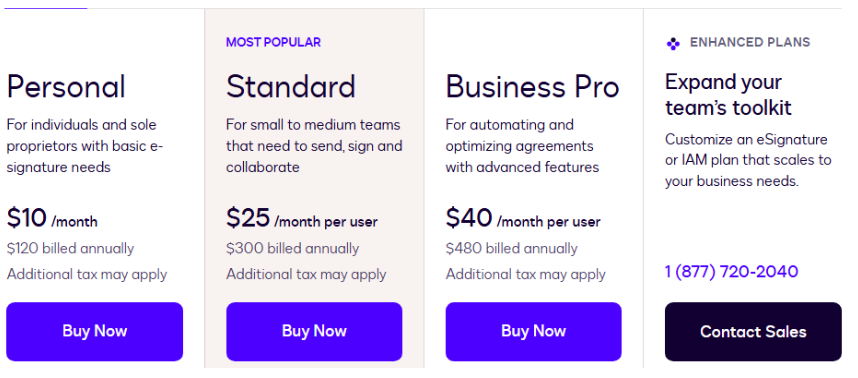Click the purple active tab underline at top
This screenshot has width=858, height=378.
coord(46,8)
